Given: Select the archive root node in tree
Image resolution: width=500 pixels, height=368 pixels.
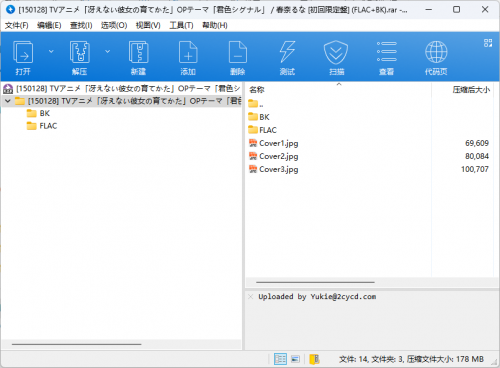Looking at the screenshot, I should pyautogui.click(x=122, y=89).
